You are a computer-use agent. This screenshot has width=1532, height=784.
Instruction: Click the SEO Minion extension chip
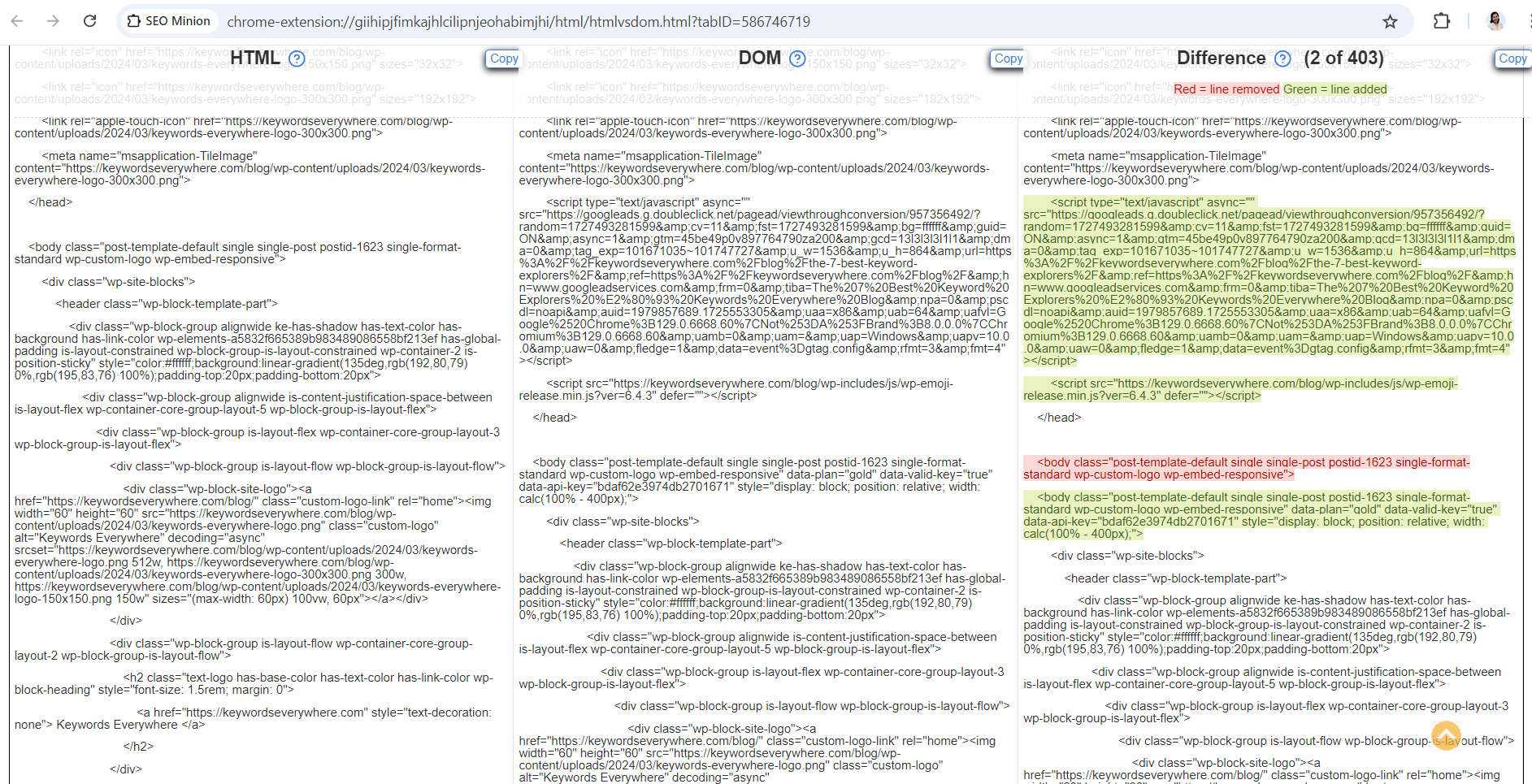tap(169, 21)
